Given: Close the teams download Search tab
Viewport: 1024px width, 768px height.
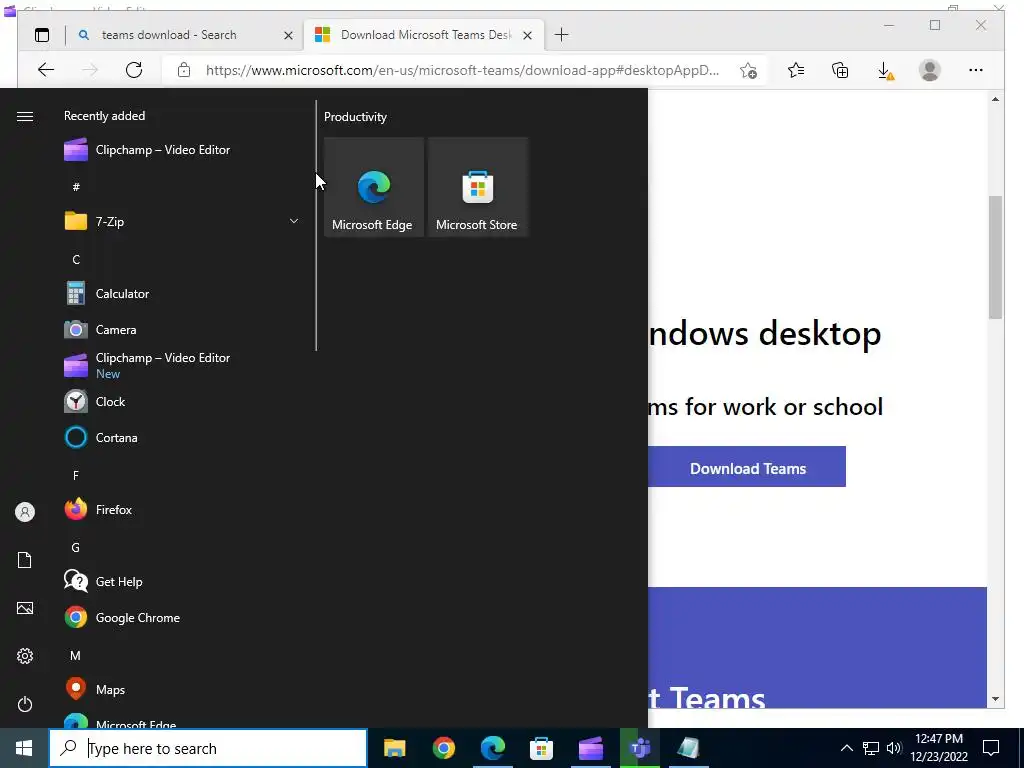Looking at the screenshot, I should click(x=288, y=35).
